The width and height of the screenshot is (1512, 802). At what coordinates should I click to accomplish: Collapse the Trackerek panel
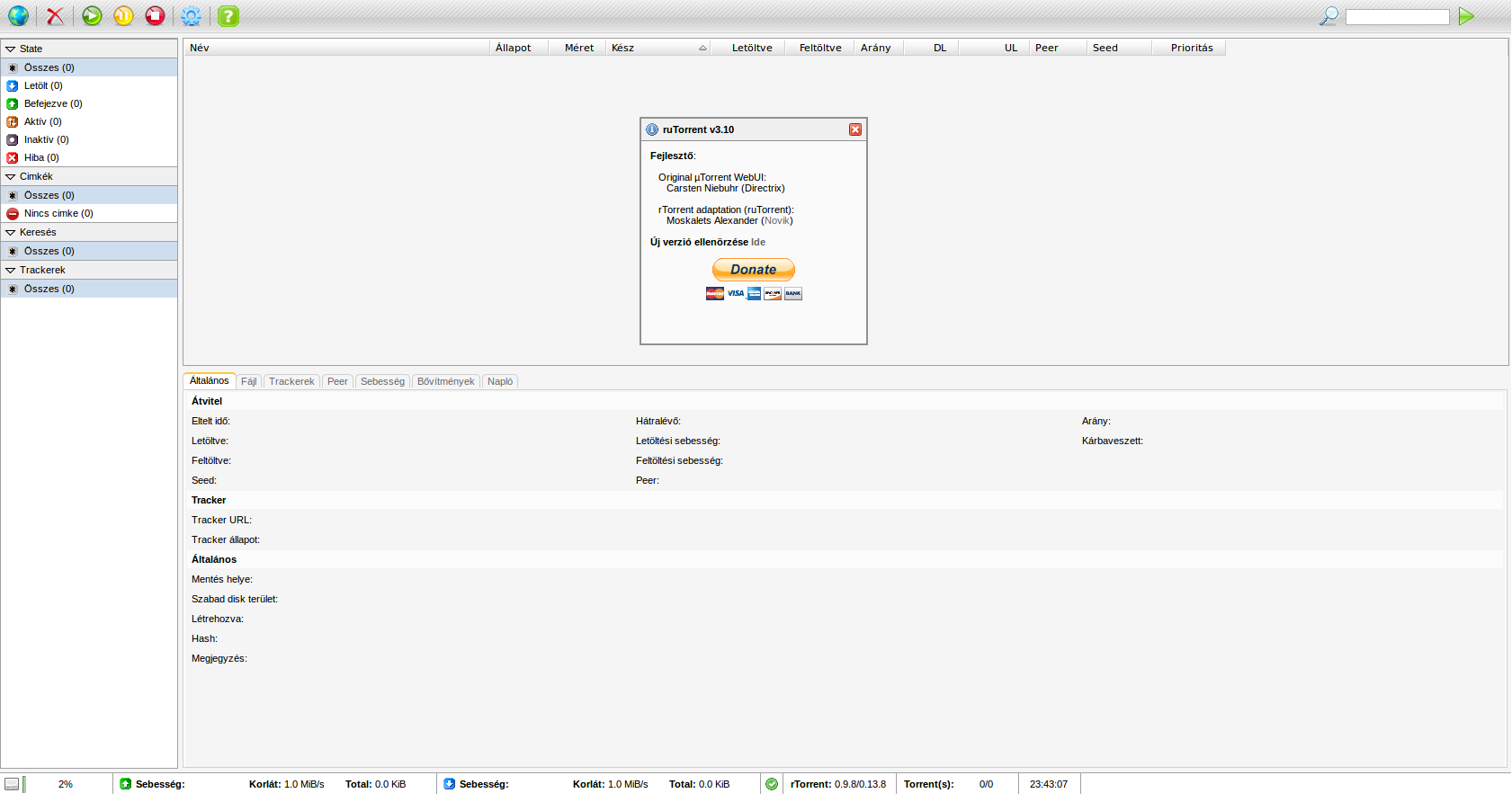[89, 270]
